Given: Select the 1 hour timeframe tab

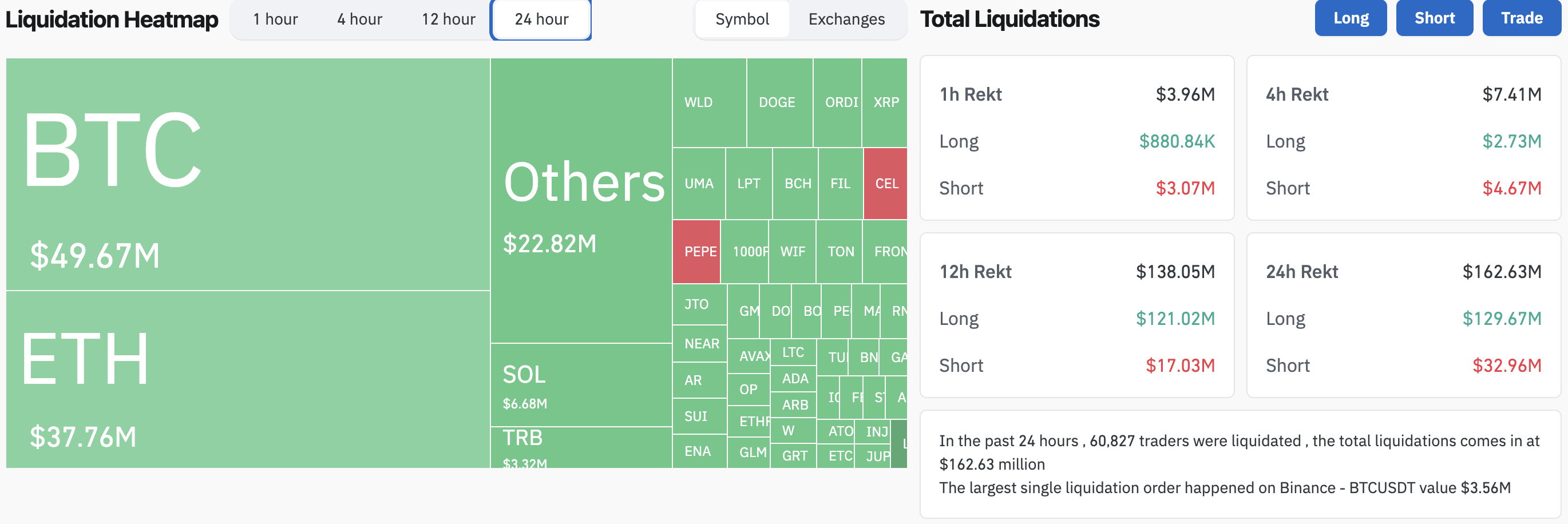Looking at the screenshot, I should (x=275, y=19).
